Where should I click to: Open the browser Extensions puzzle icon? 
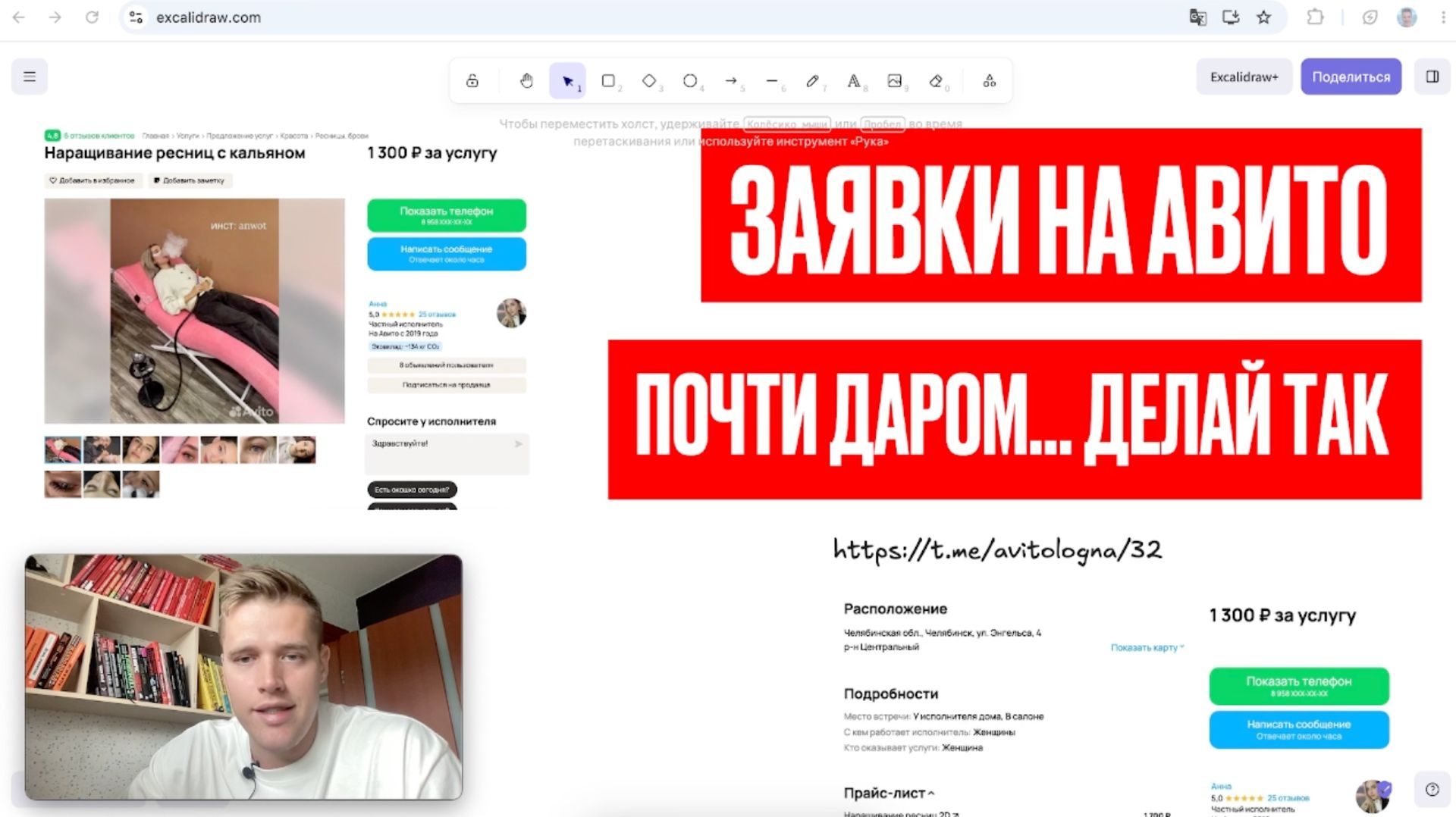pyautogui.click(x=1315, y=17)
